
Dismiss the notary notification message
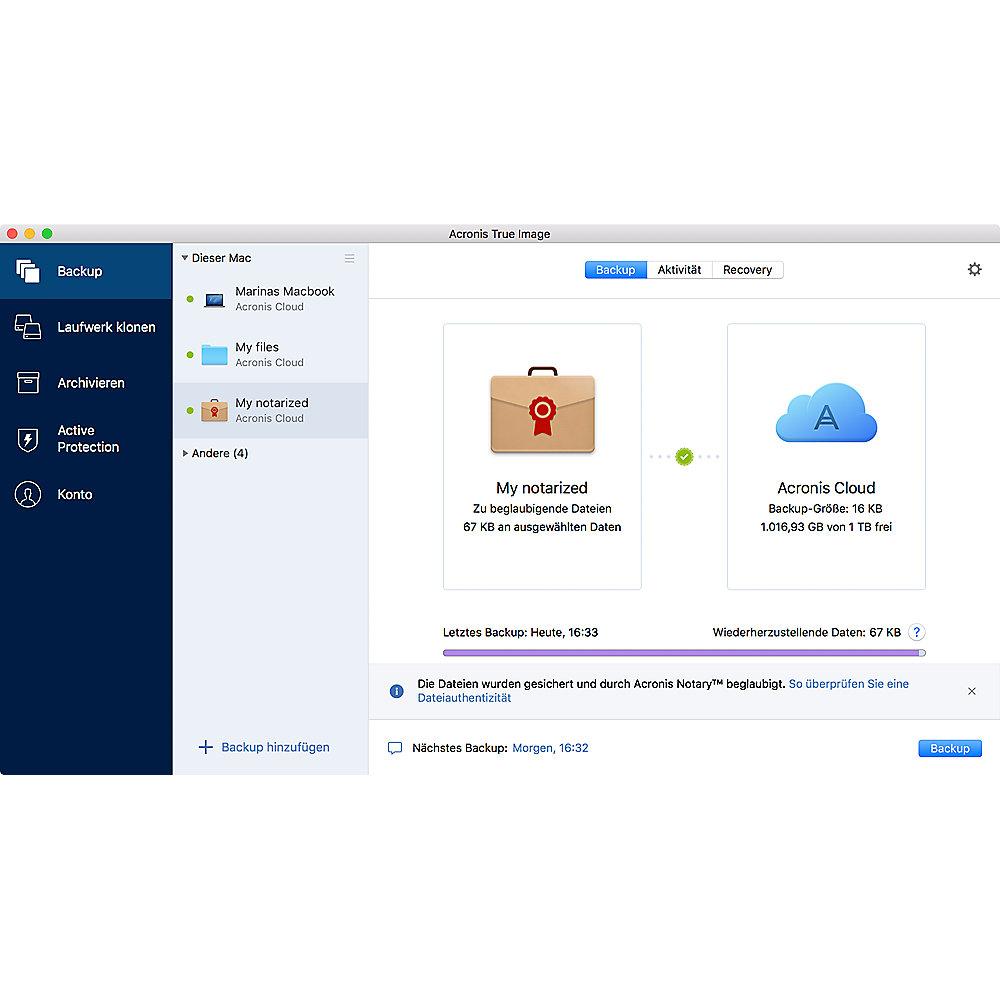tap(971, 691)
